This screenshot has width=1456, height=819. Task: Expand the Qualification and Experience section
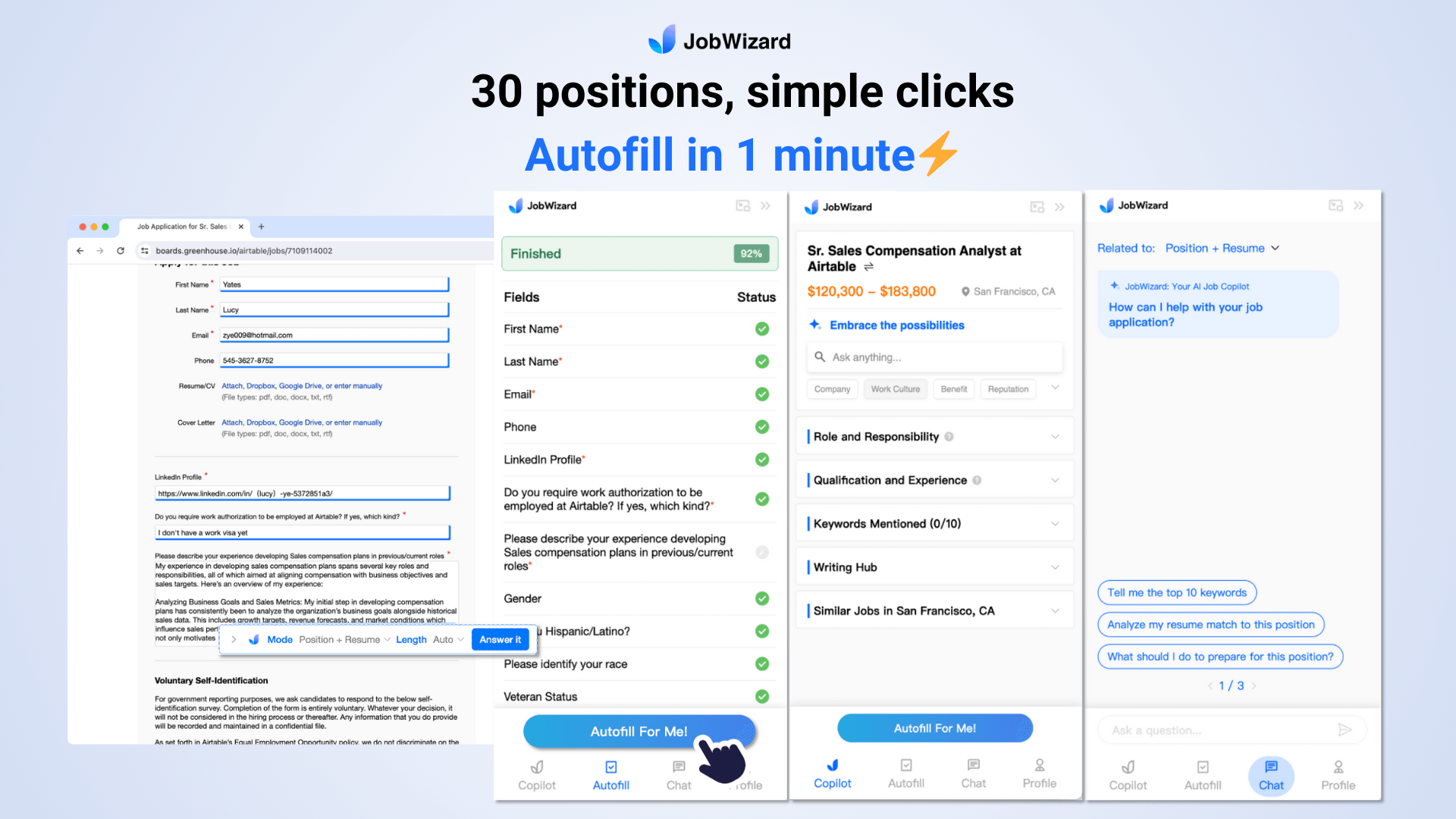coord(1056,480)
